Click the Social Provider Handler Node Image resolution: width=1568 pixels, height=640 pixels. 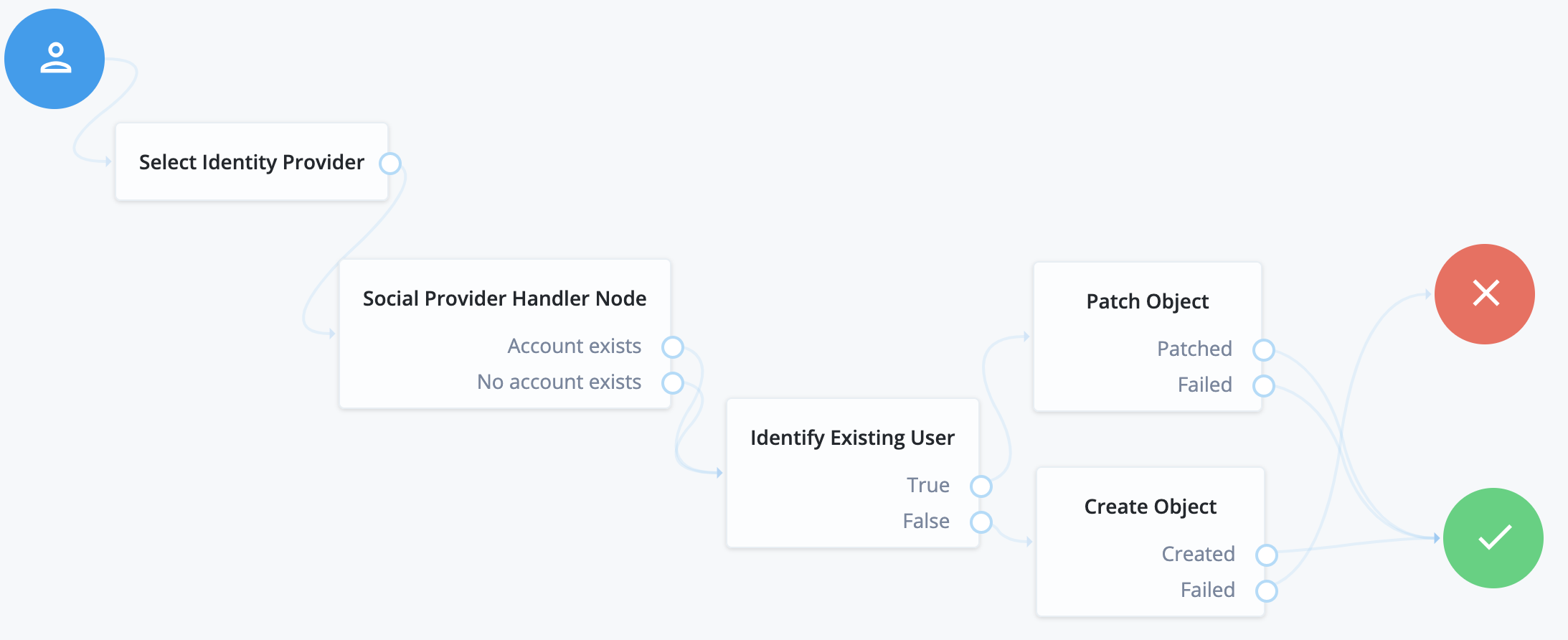tap(504, 298)
